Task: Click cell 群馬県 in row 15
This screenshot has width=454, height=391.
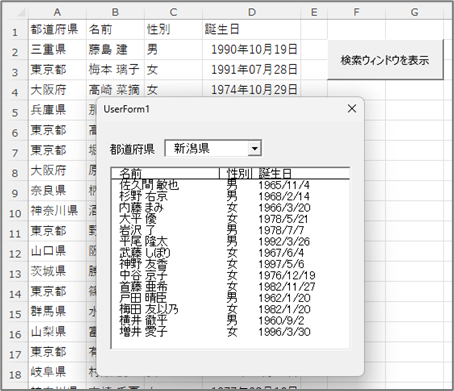Action: 57,312
